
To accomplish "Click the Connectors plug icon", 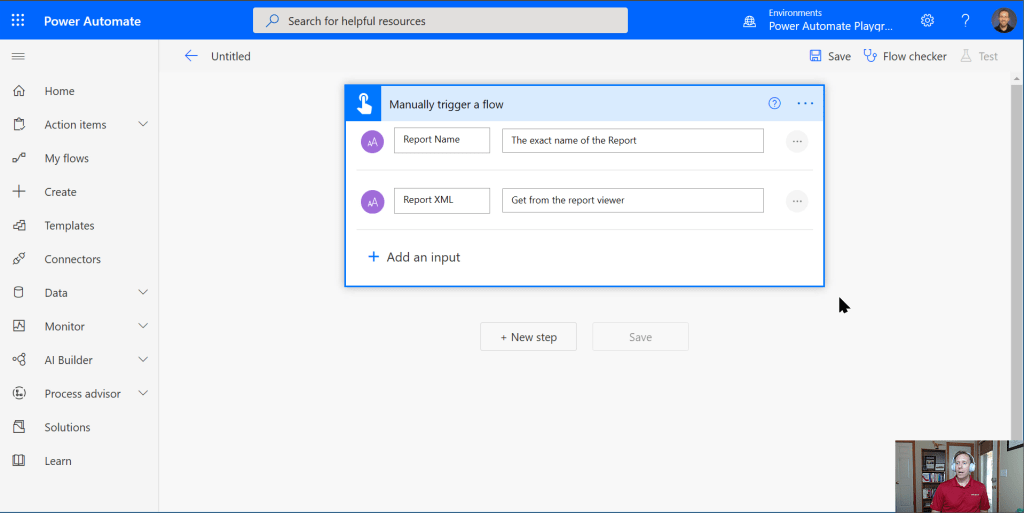I will click(x=19, y=258).
